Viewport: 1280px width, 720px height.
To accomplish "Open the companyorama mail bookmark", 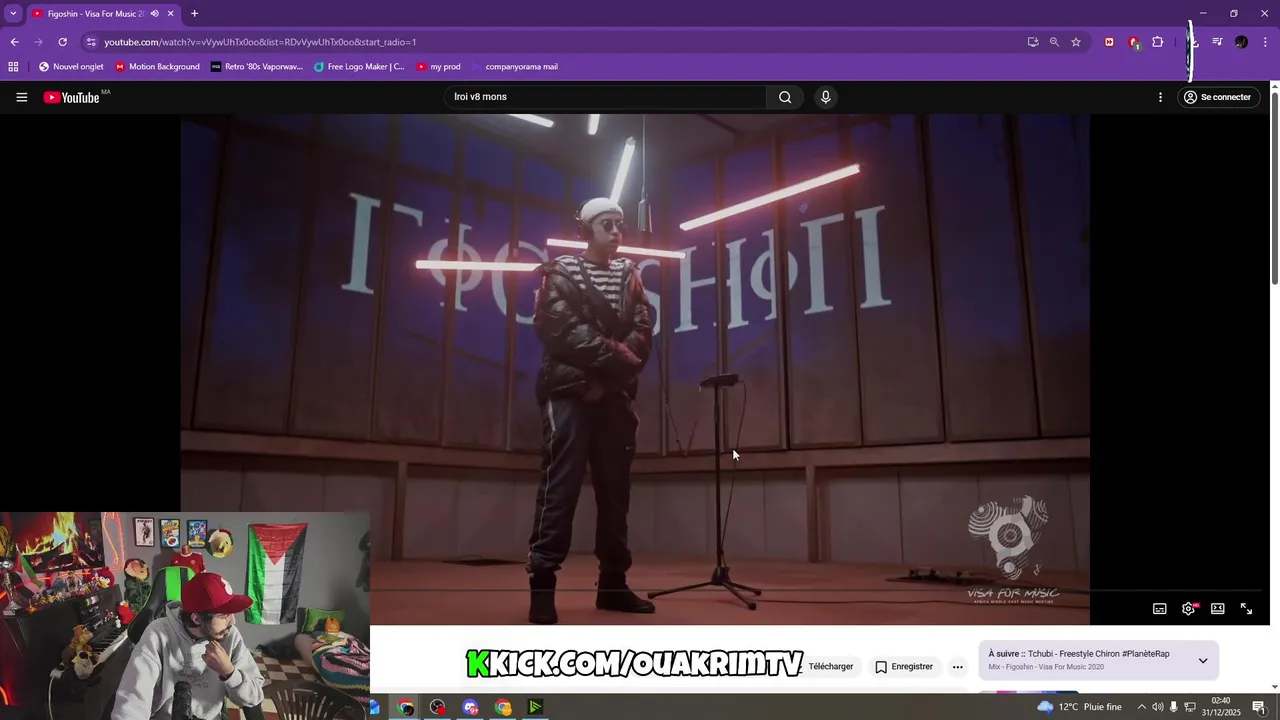I will (x=513, y=67).
